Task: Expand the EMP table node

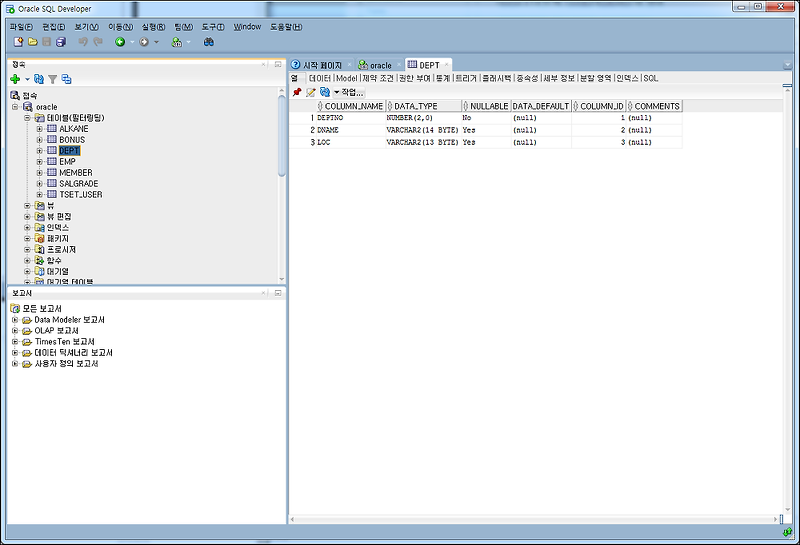Action: tap(39, 162)
